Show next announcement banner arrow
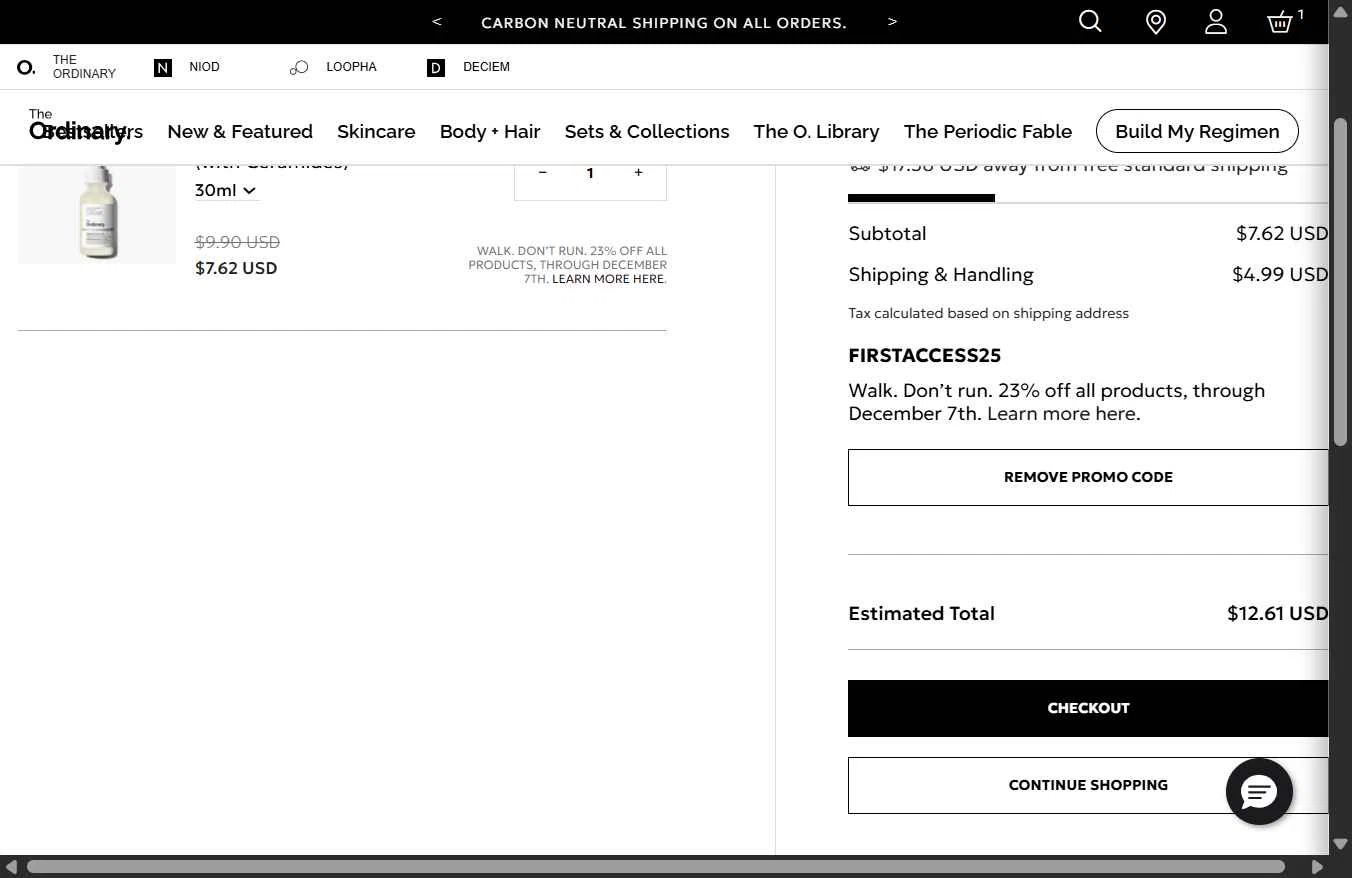The width and height of the screenshot is (1352, 878). click(x=892, y=21)
